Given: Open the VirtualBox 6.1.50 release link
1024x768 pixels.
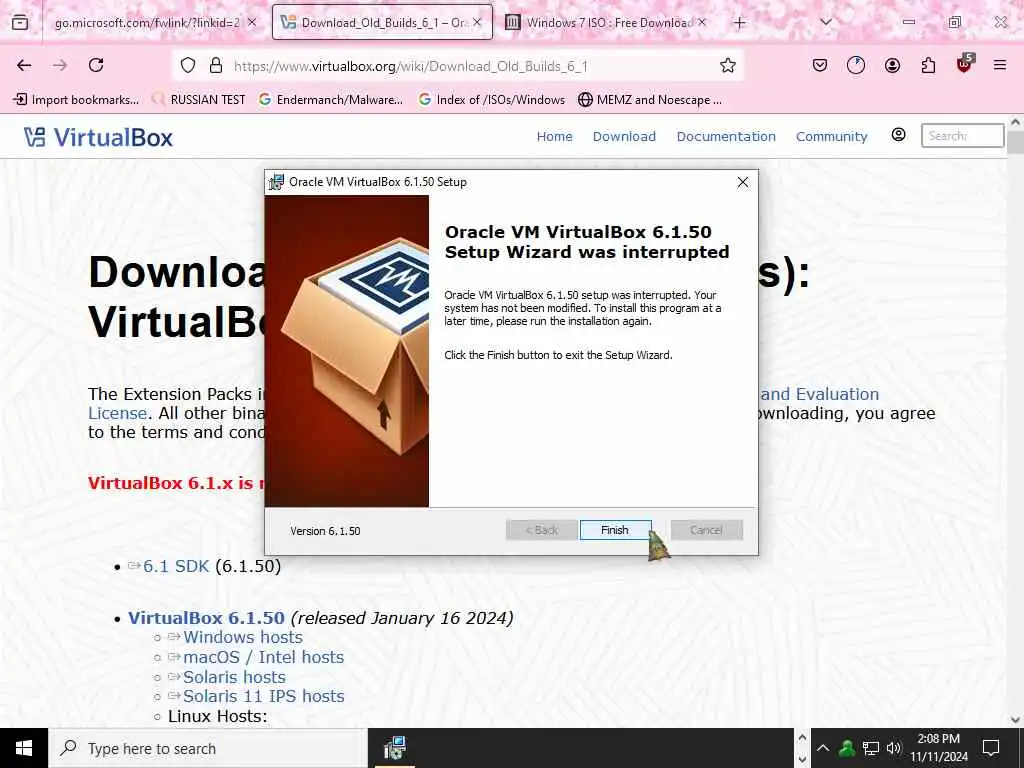Looking at the screenshot, I should [x=206, y=618].
